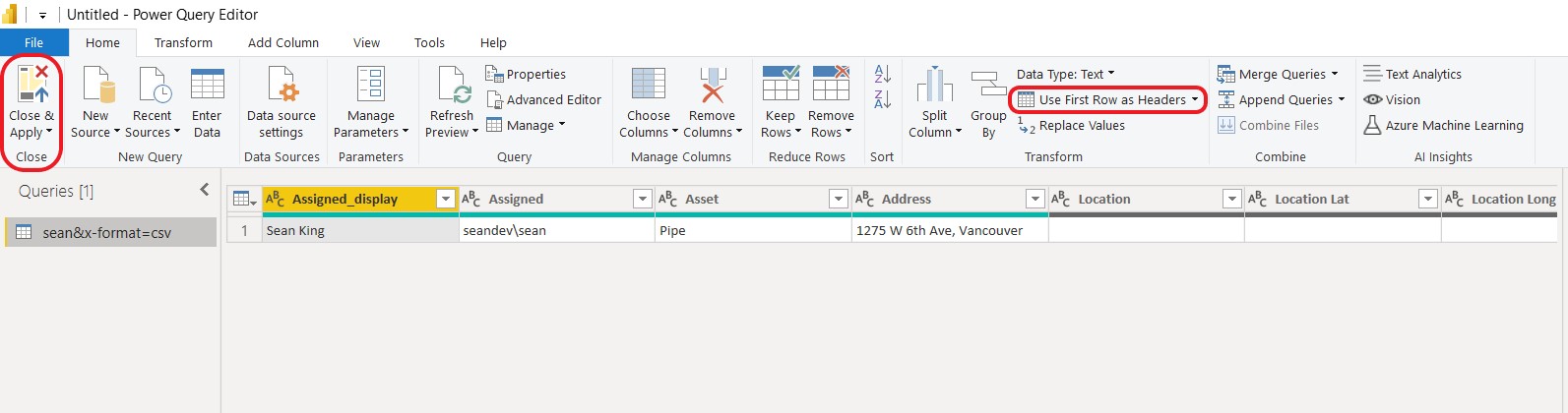Open query Properties
This screenshot has width=1568, height=413.
click(x=526, y=74)
